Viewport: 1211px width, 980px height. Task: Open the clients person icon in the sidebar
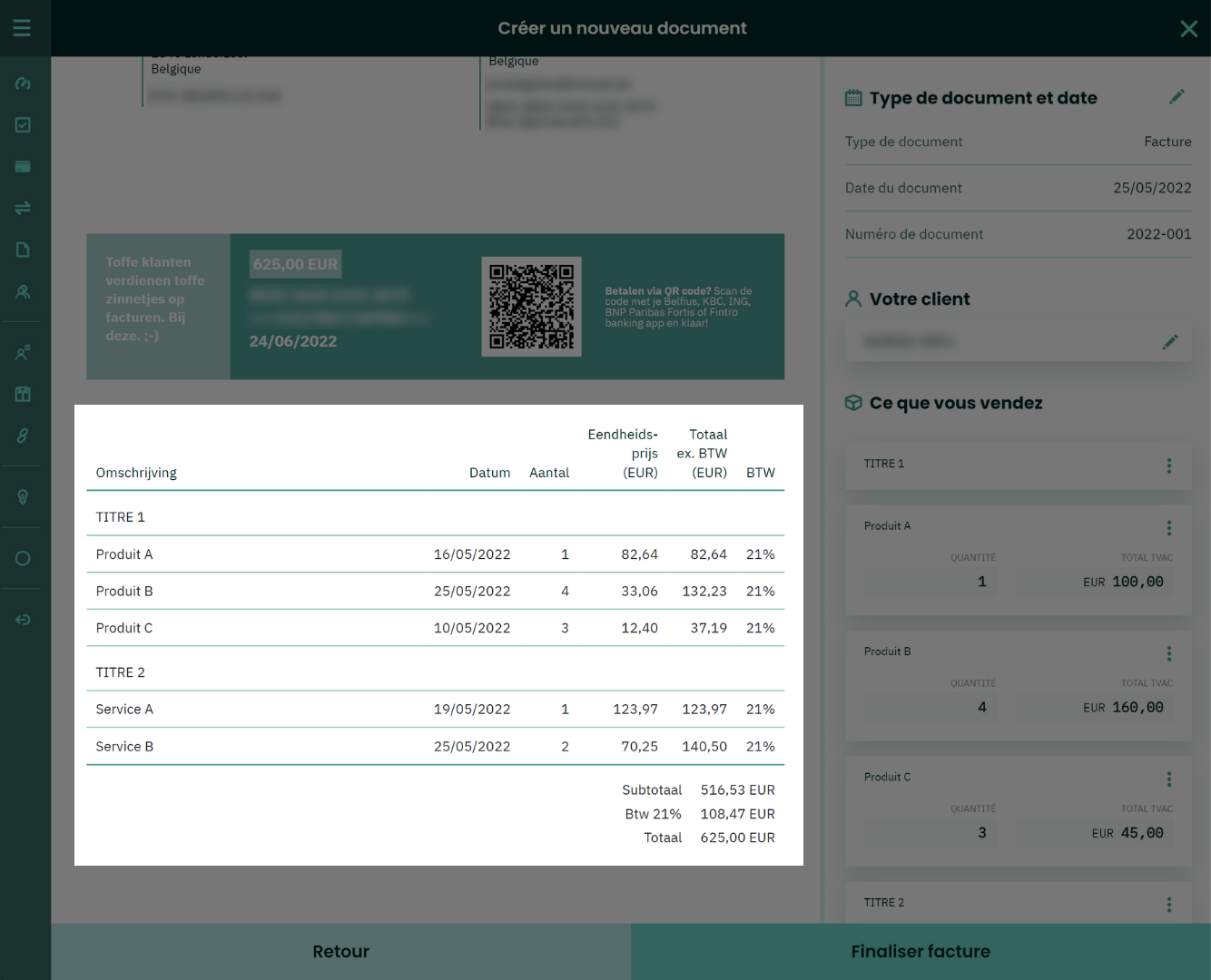point(23,292)
